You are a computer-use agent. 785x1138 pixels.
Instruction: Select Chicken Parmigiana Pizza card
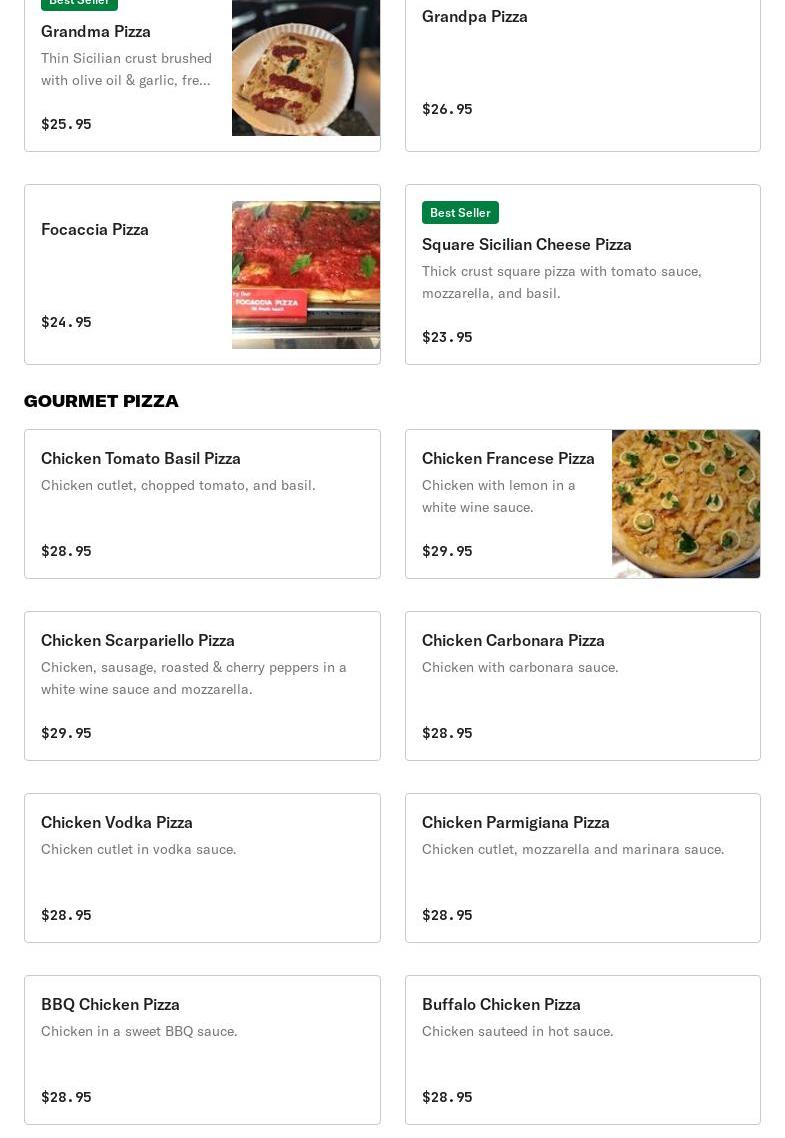(583, 868)
